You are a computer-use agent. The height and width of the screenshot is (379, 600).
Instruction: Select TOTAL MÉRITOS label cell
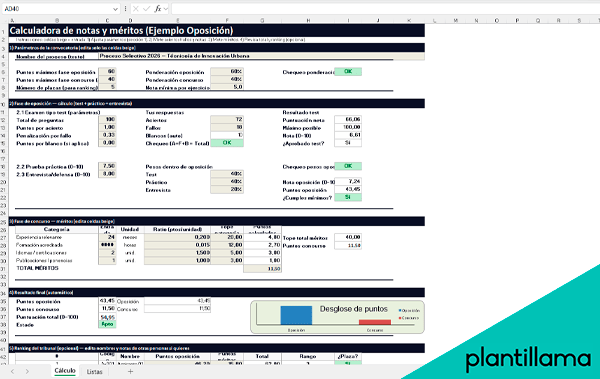(x=57, y=268)
